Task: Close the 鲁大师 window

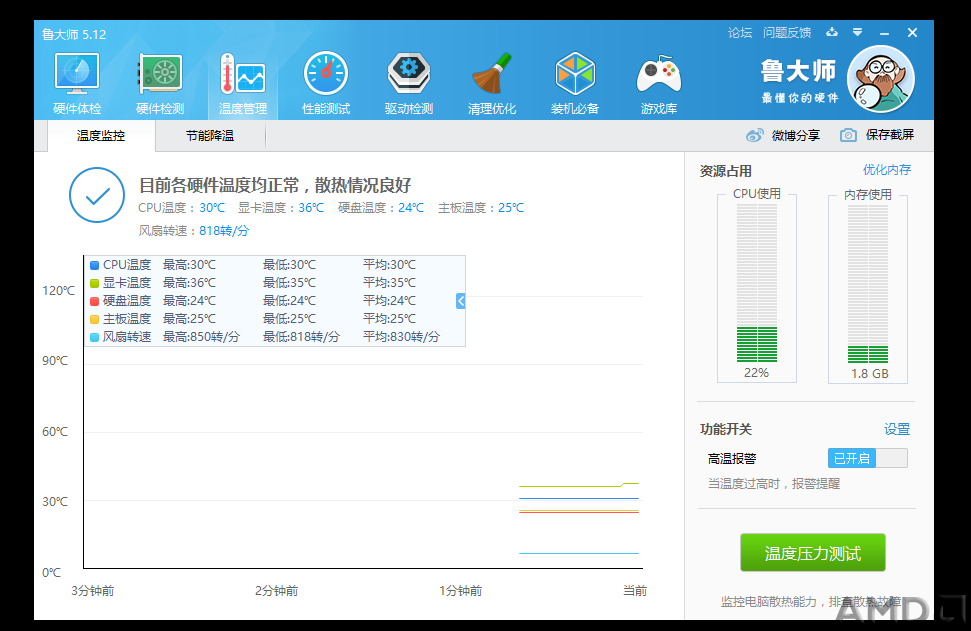Action: tap(912, 32)
